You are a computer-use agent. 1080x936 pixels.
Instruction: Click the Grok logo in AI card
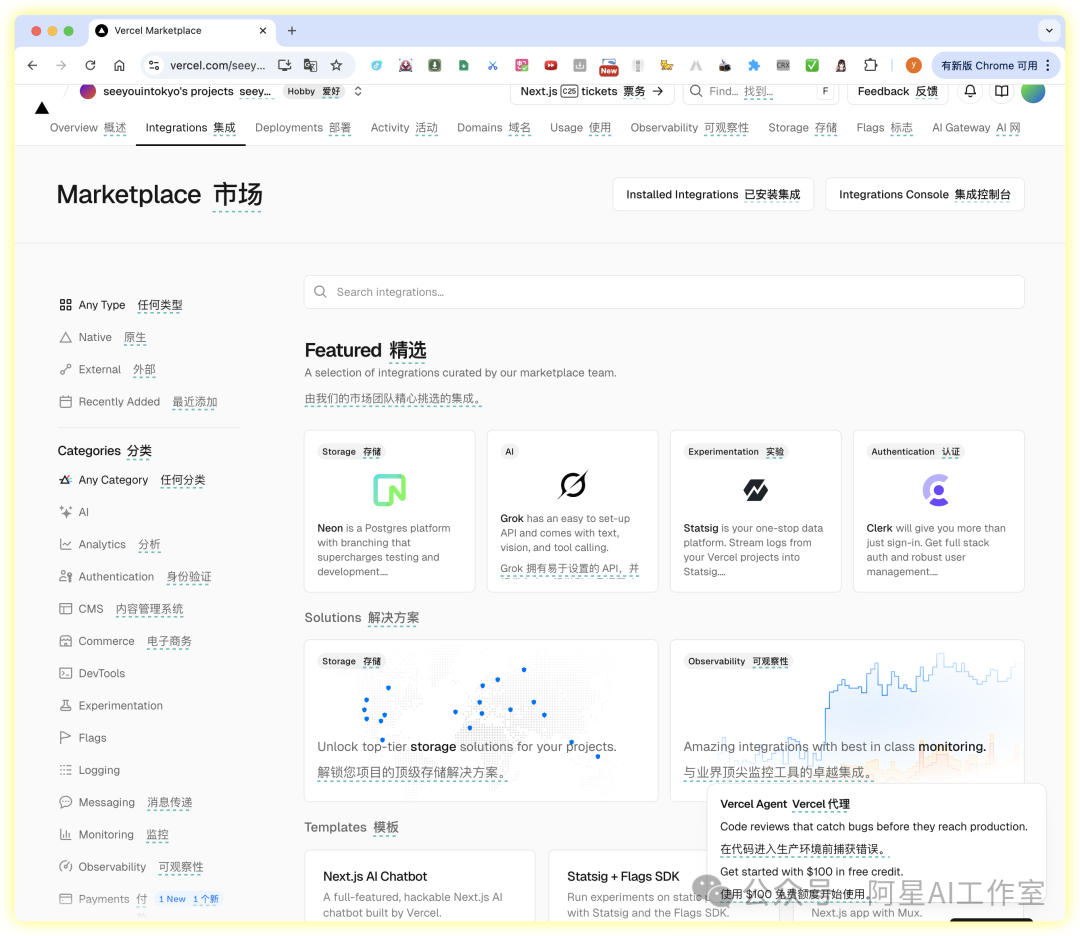572,484
